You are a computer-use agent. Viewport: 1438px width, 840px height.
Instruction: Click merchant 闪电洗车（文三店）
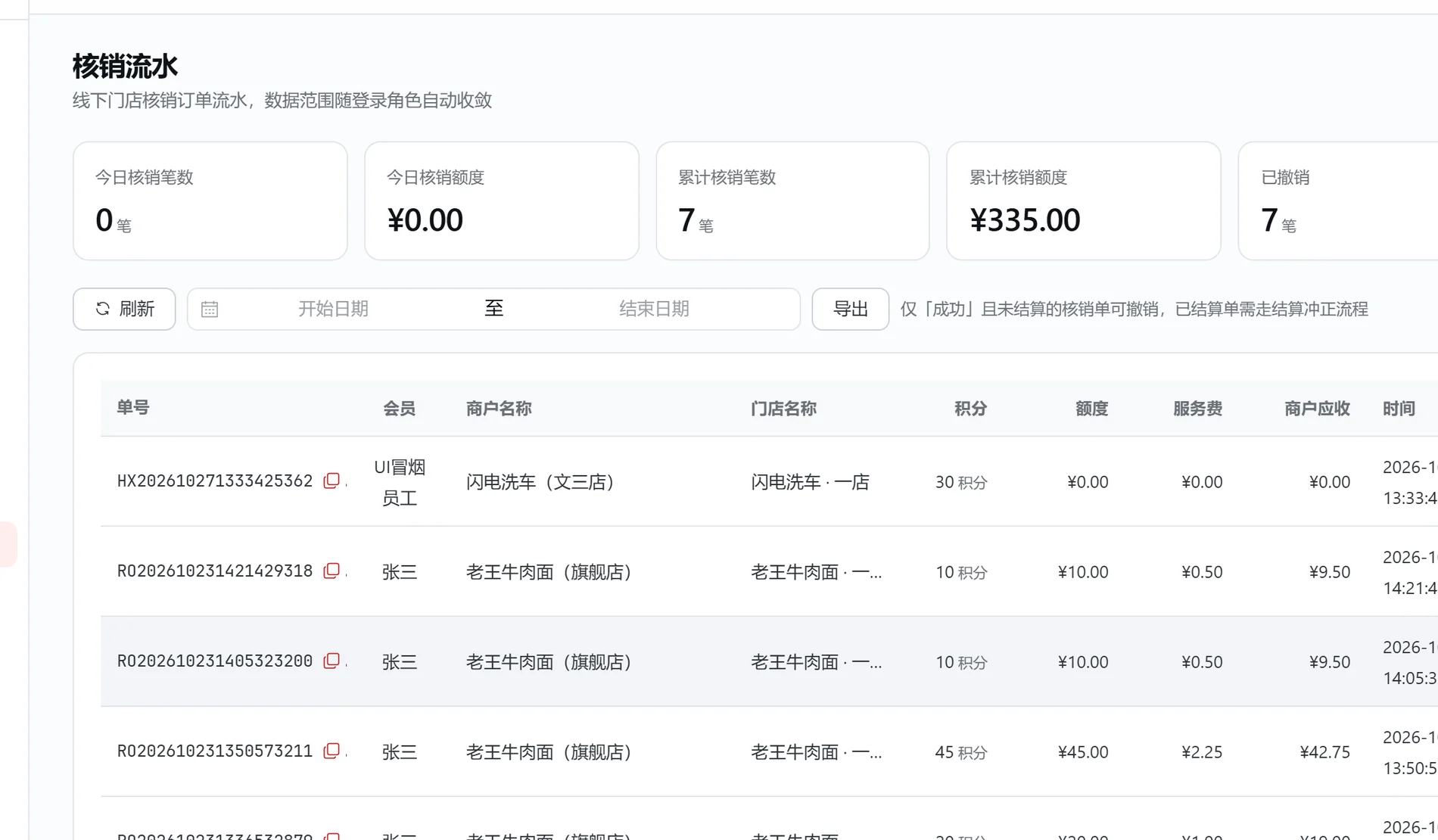coord(540,482)
